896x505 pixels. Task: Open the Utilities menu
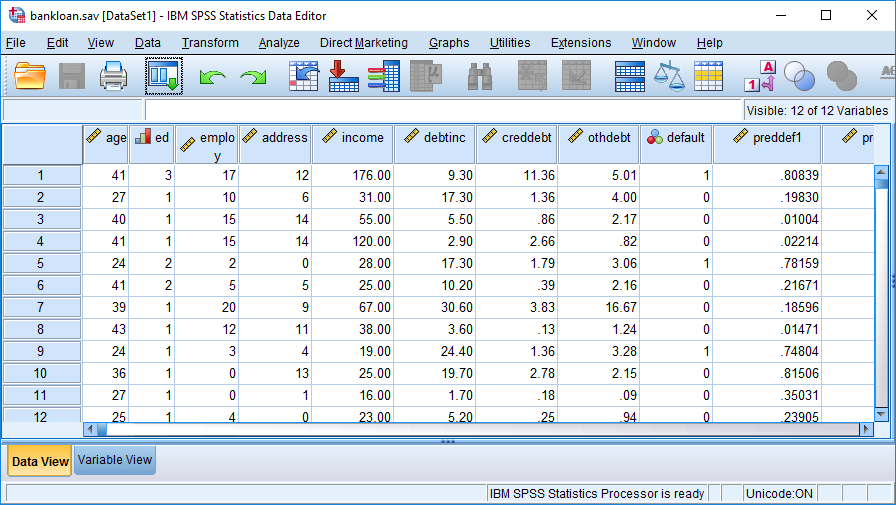coord(510,43)
